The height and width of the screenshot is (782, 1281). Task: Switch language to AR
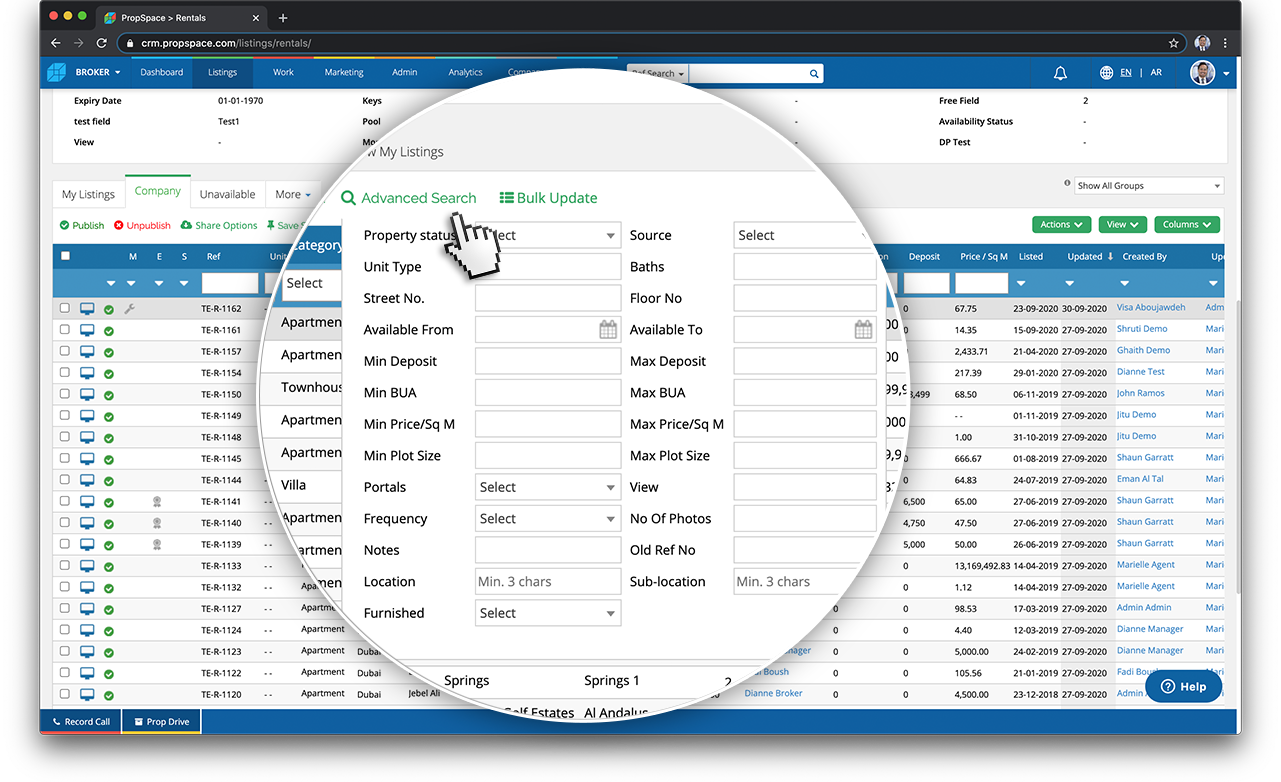pyautogui.click(x=1156, y=73)
